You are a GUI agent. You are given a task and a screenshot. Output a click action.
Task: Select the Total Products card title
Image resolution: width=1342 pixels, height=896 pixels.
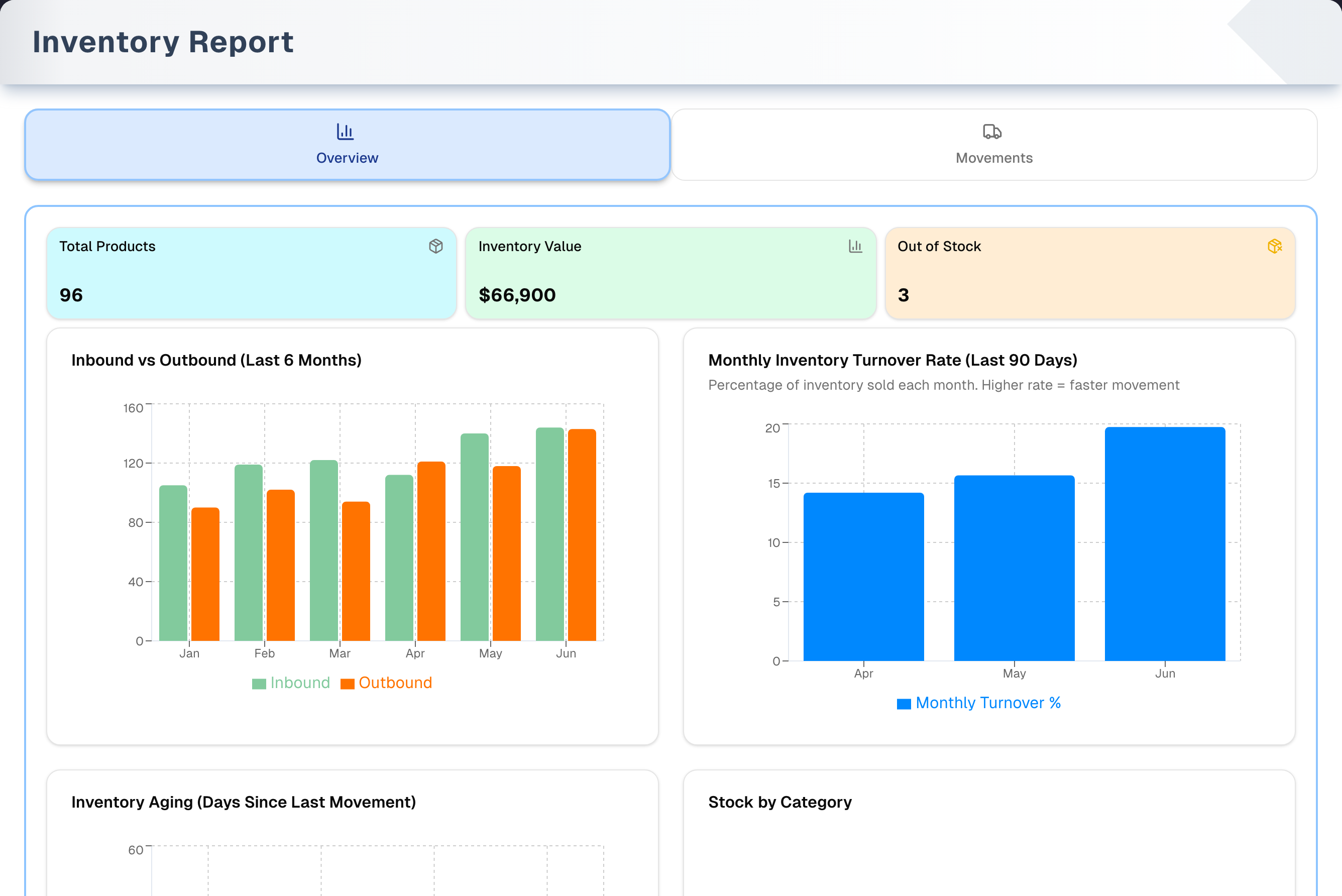[107, 246]
